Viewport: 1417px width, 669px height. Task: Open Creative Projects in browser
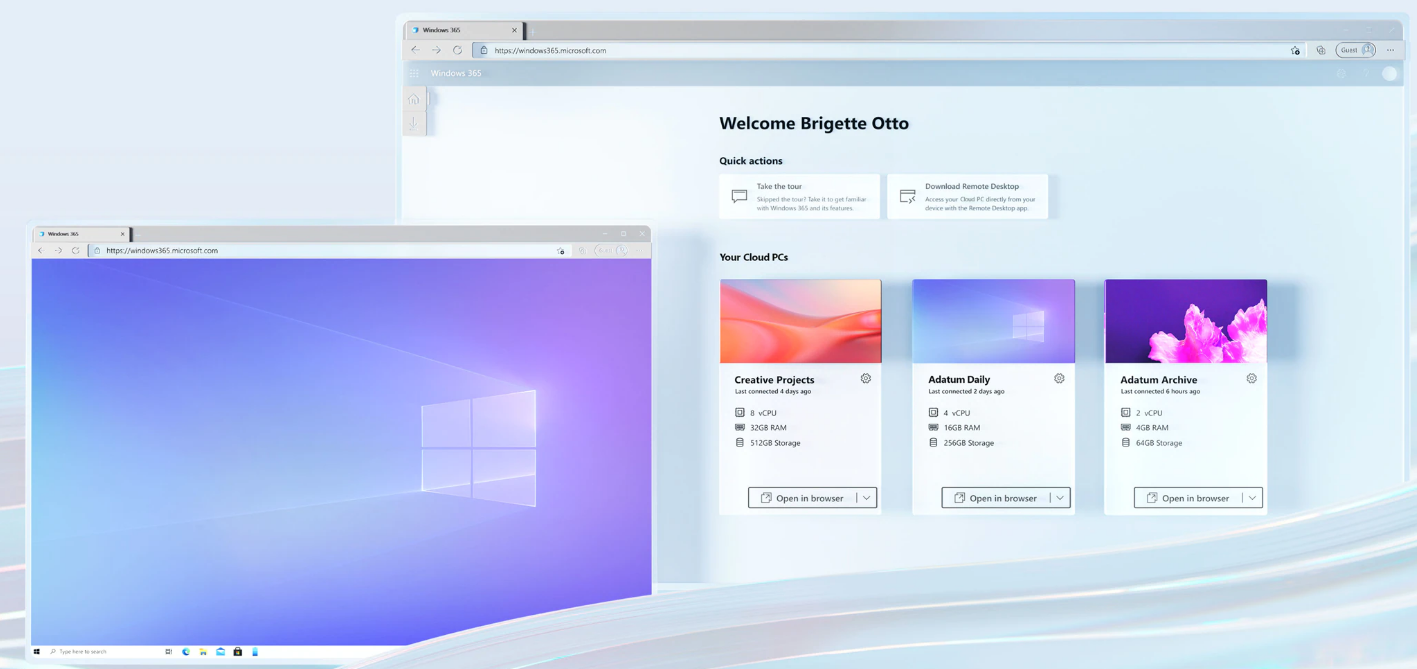[801, 498]
